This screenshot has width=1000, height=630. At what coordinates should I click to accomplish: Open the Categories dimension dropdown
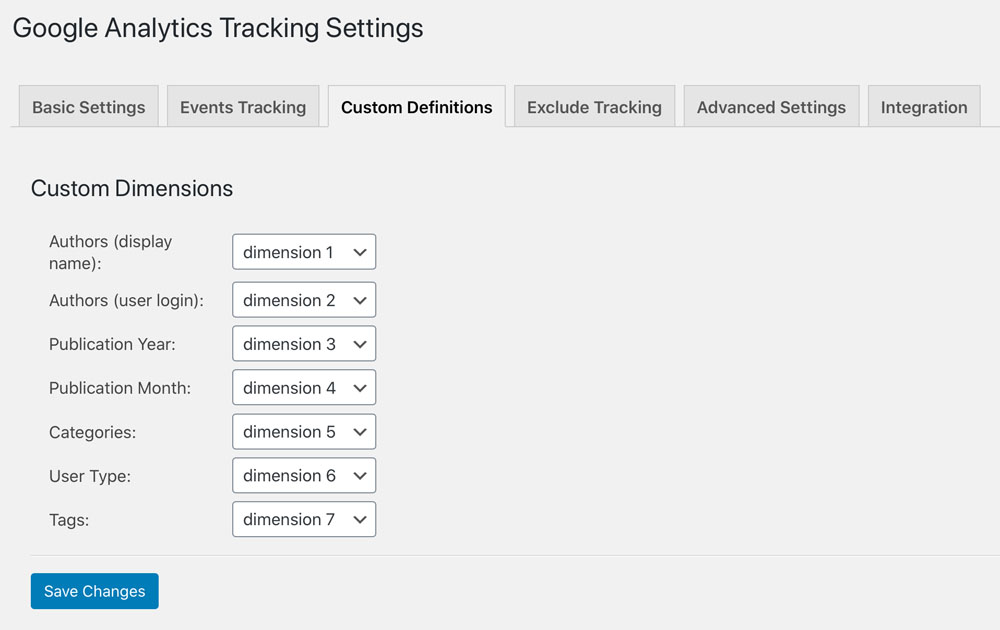click(304, 432)
